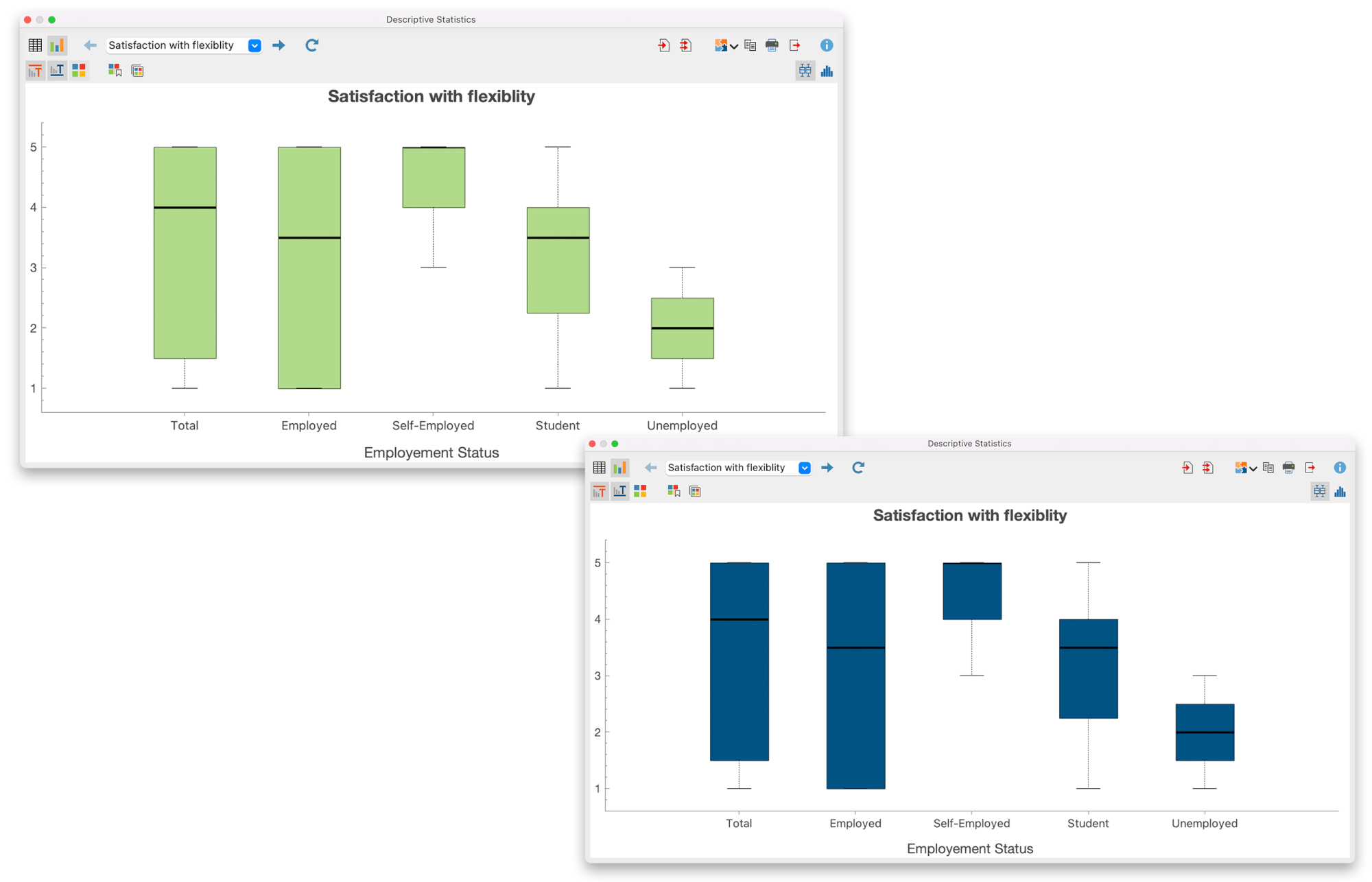Image resolution: width=1372 pixels, height=882 pixels.
Task: Click 'Student' axis label in blue chart
Action: (x=1088, y=824)
